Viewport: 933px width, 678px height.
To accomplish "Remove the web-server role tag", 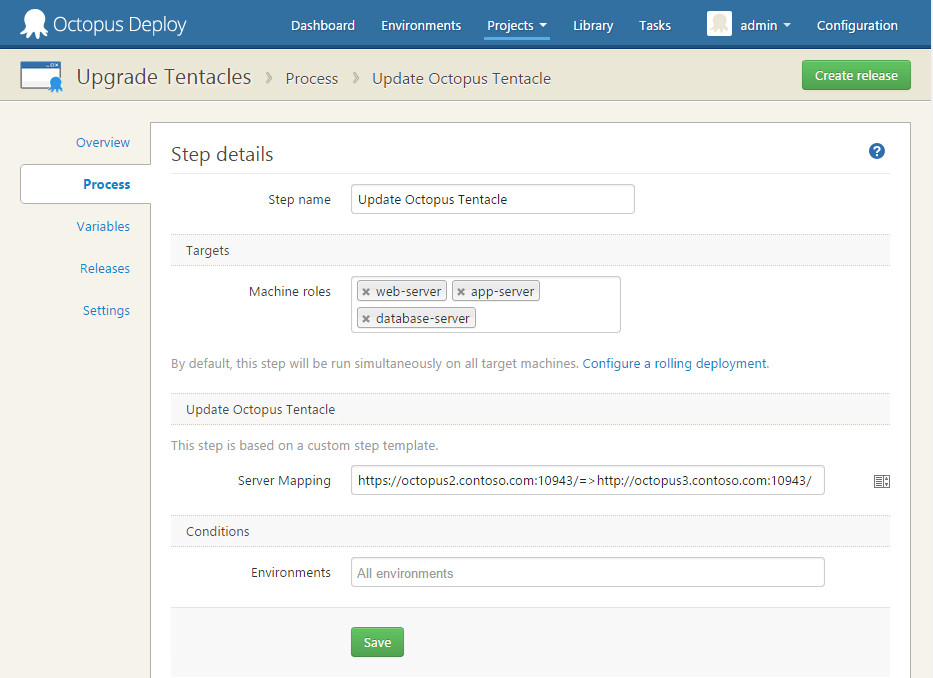I will [366, 292].
